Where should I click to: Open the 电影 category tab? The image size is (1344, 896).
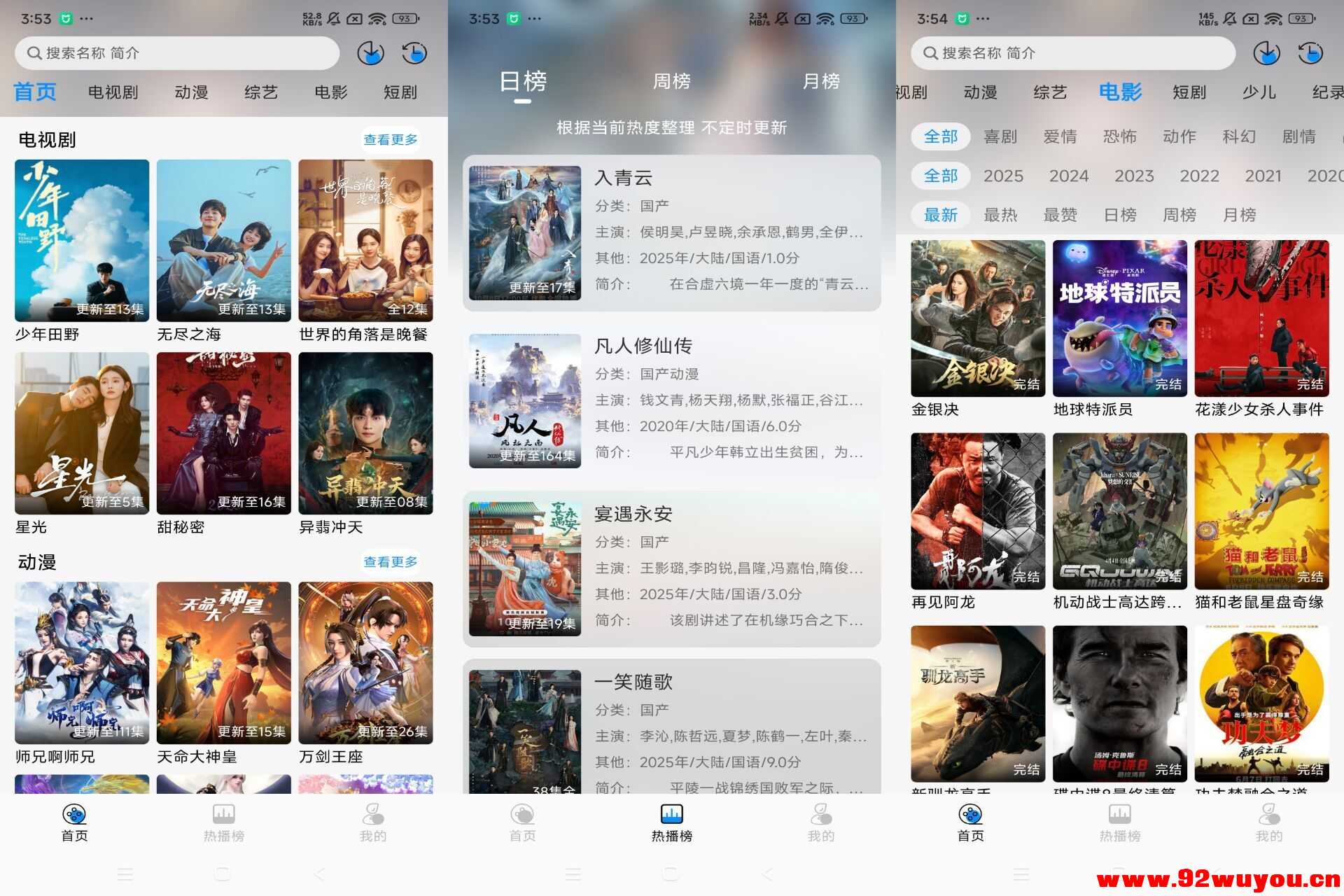pyautogui.click(x=1121, y=92)
